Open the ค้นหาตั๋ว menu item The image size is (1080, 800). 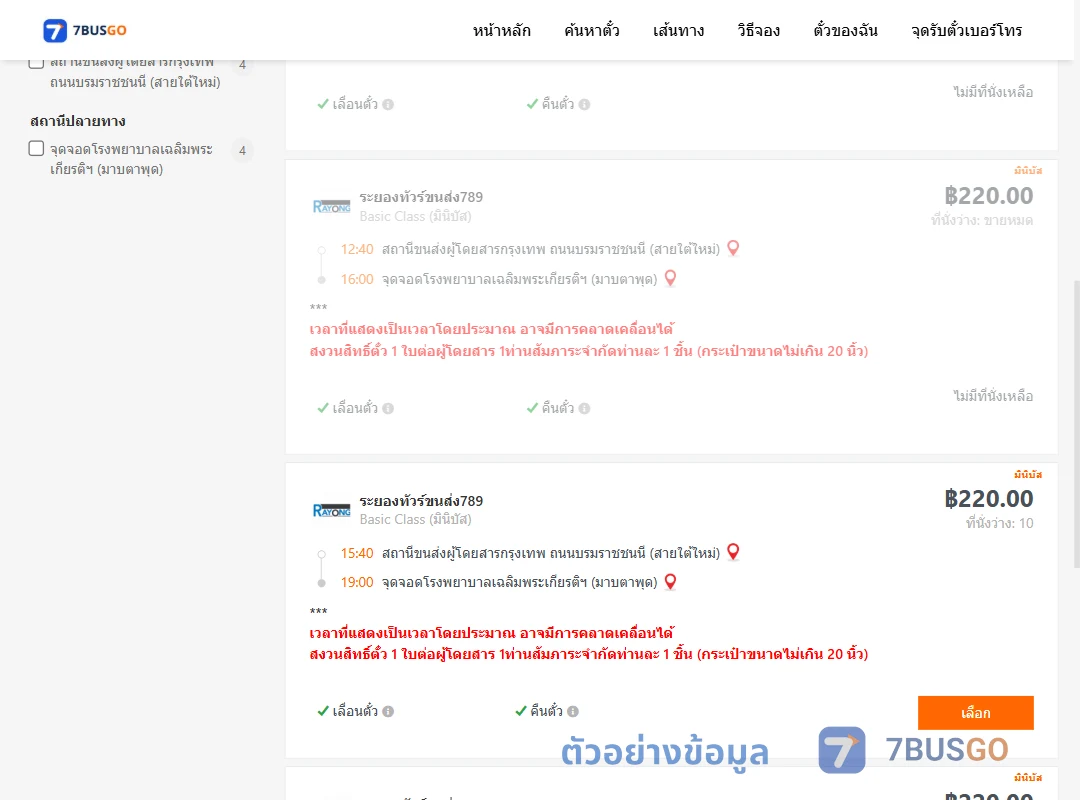[592, 30]
